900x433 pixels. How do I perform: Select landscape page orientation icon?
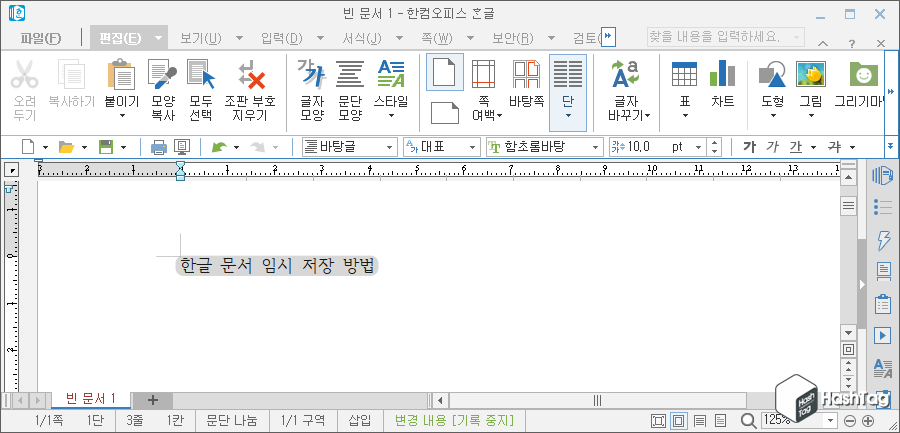click(445, 113)
